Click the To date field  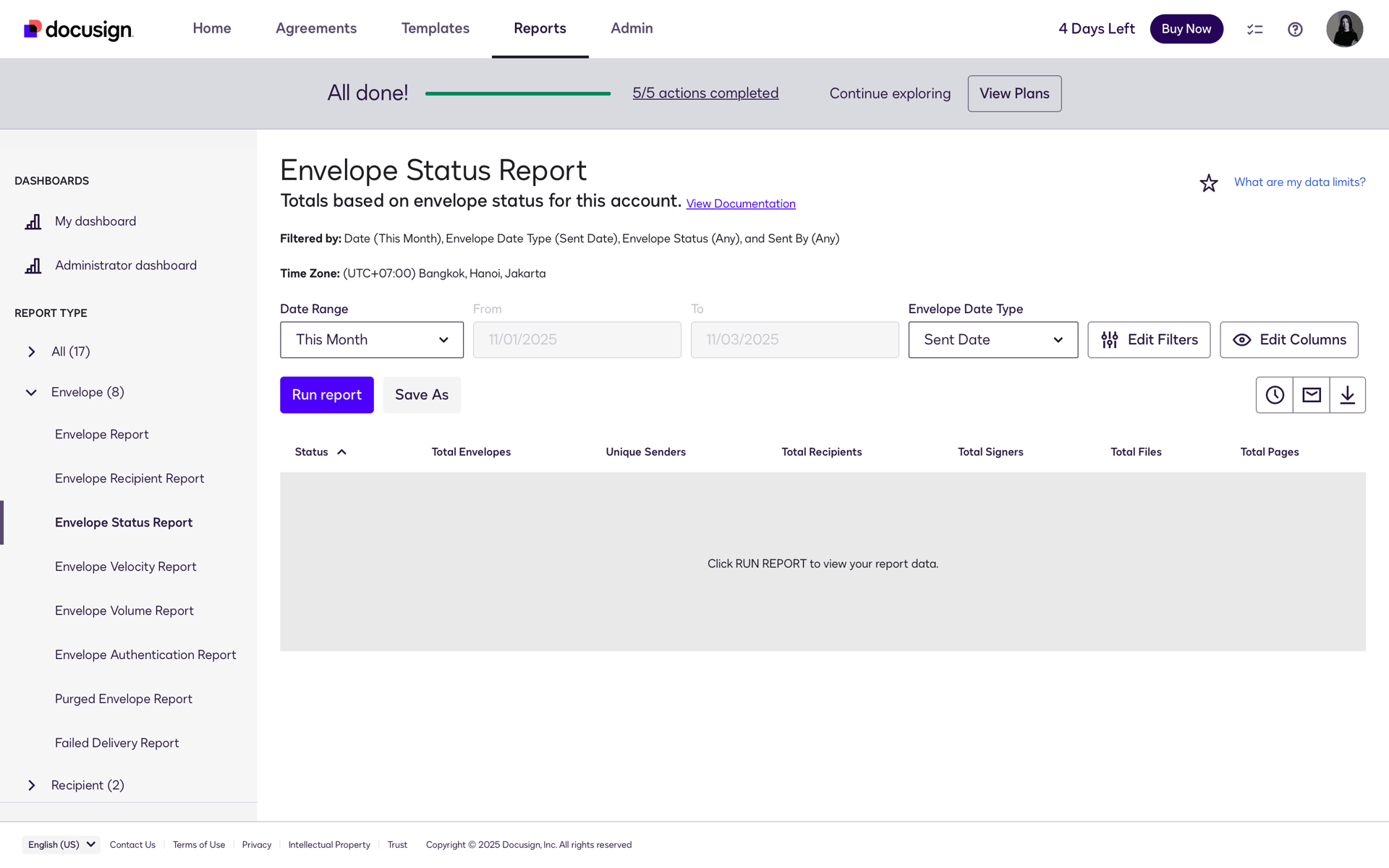point(794,340)
